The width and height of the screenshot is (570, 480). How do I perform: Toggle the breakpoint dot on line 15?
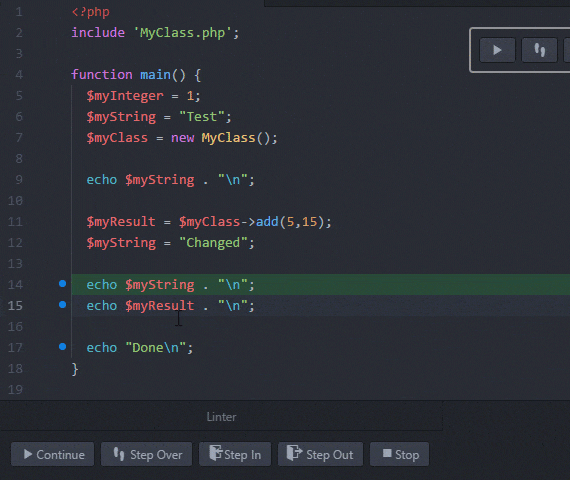coord(63,305)
